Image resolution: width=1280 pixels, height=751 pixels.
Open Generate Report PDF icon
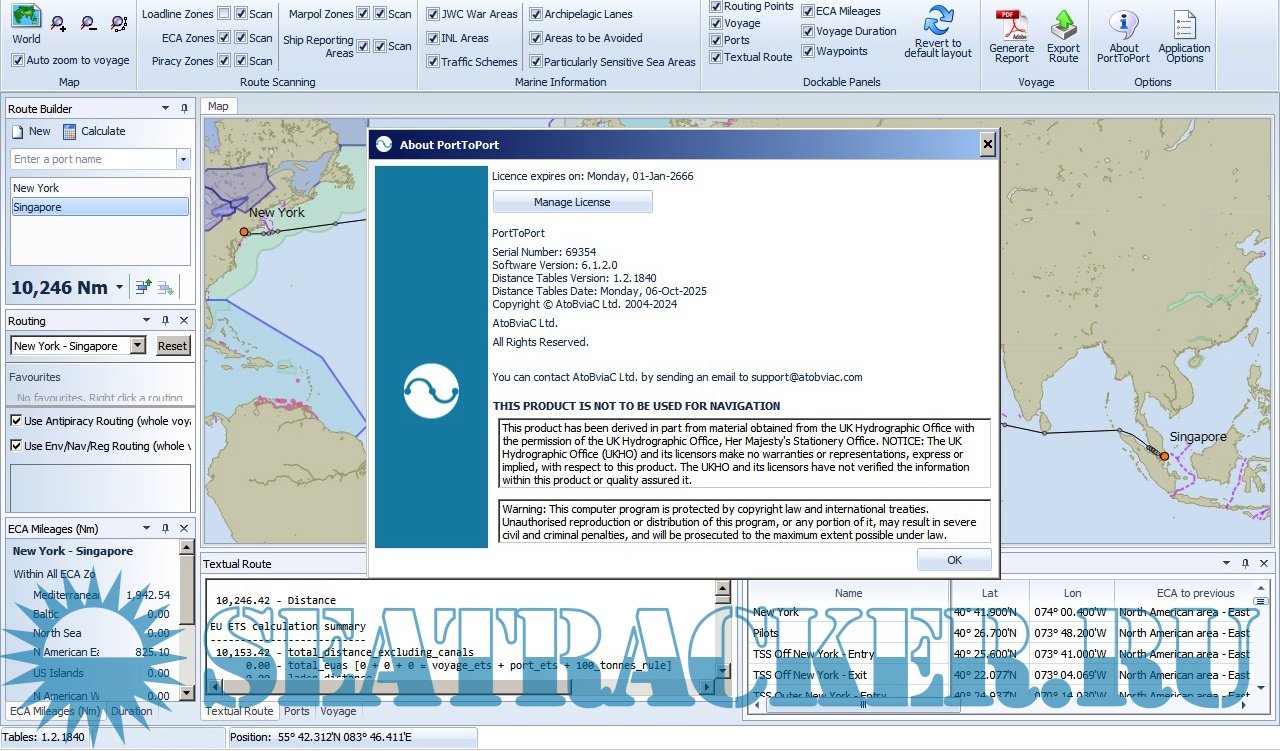[1011, 24]
